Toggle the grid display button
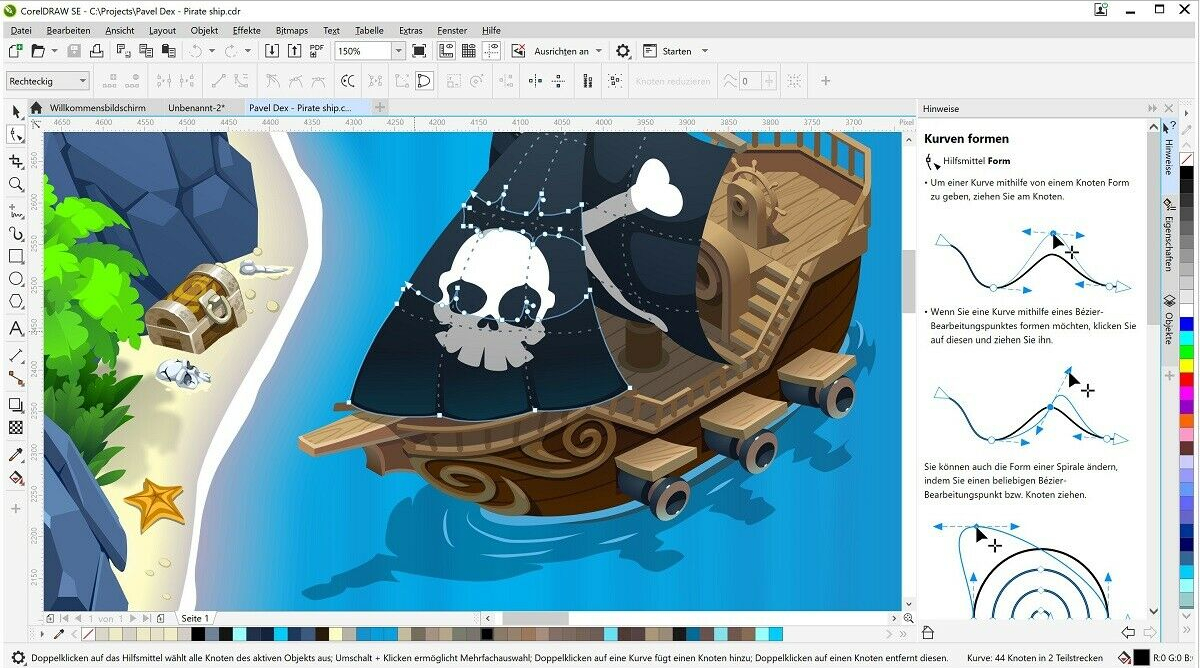 click(468, 50)
